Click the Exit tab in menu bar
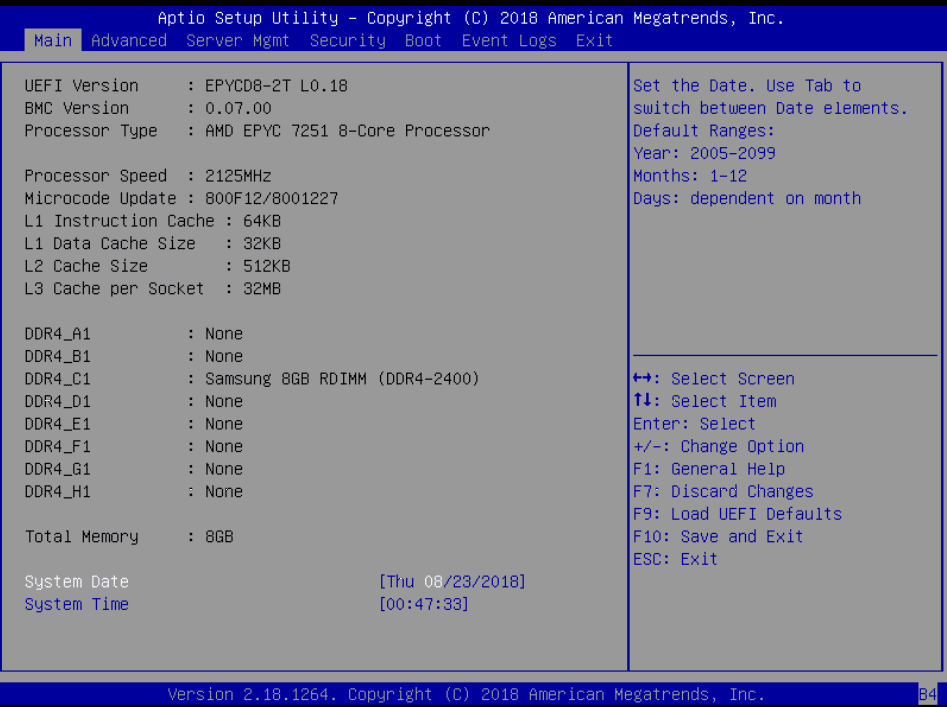947x707 pixels. tap(594, 41)
